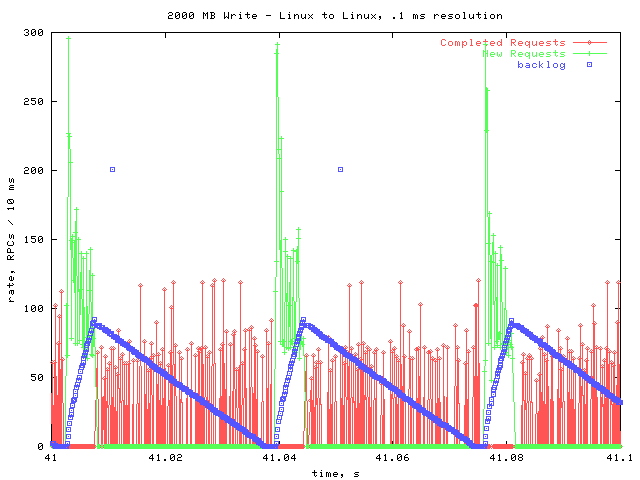This screenshot has height=480, width=640.
Task: Click the blue backlog legend square marker
Action: 589,65
